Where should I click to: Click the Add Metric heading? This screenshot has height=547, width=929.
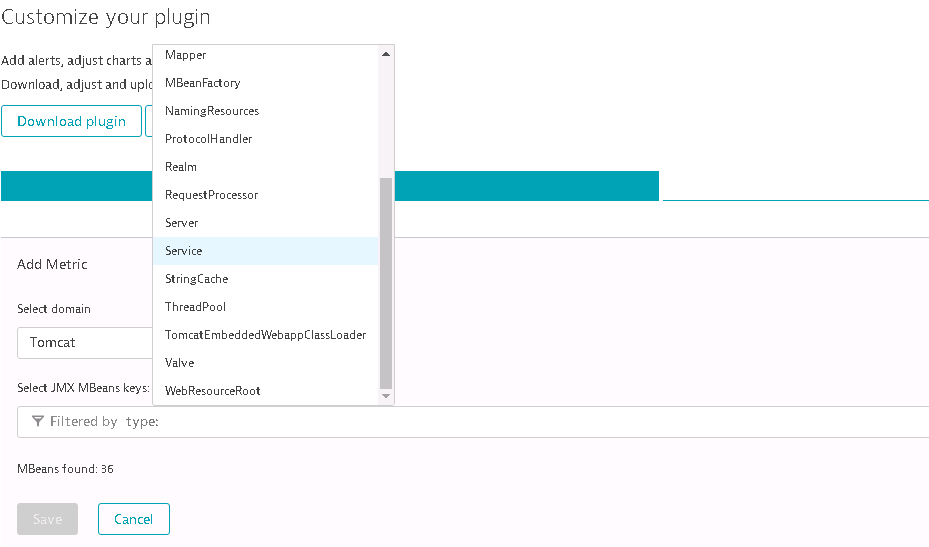(52, 264)
